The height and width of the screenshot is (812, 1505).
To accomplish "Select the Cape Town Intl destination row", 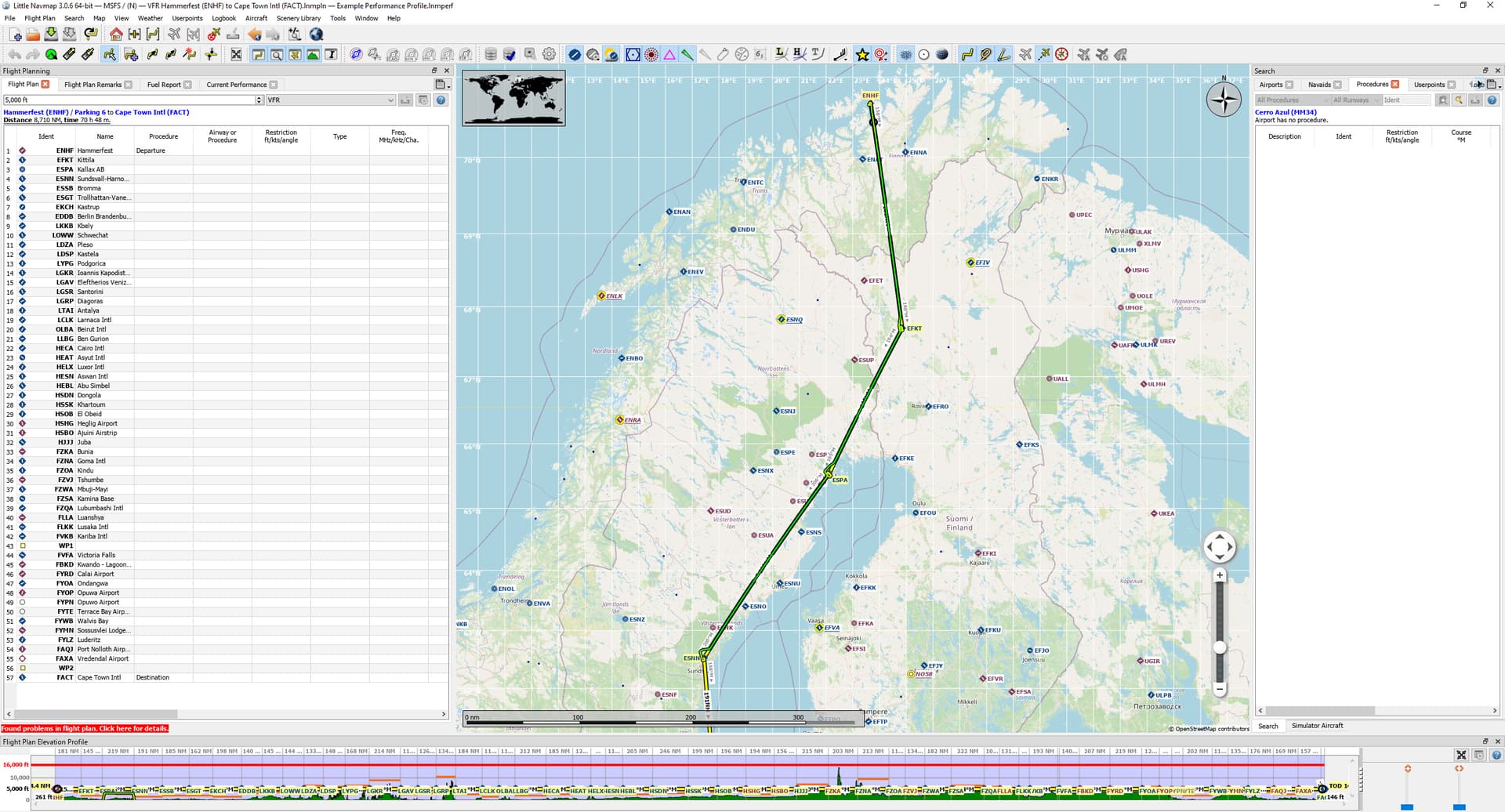I will [x=99, y=678].
